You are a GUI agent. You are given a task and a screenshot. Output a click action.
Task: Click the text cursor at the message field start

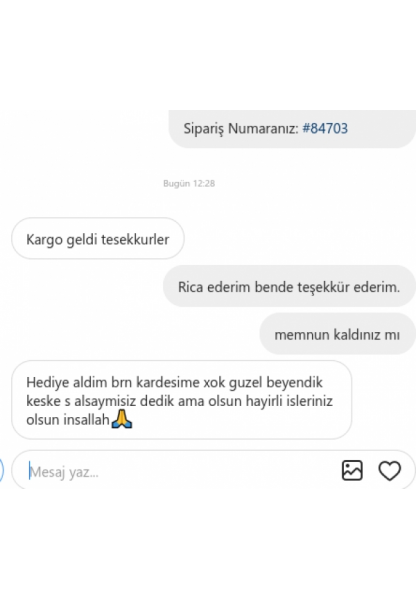(x=29, y=471)
